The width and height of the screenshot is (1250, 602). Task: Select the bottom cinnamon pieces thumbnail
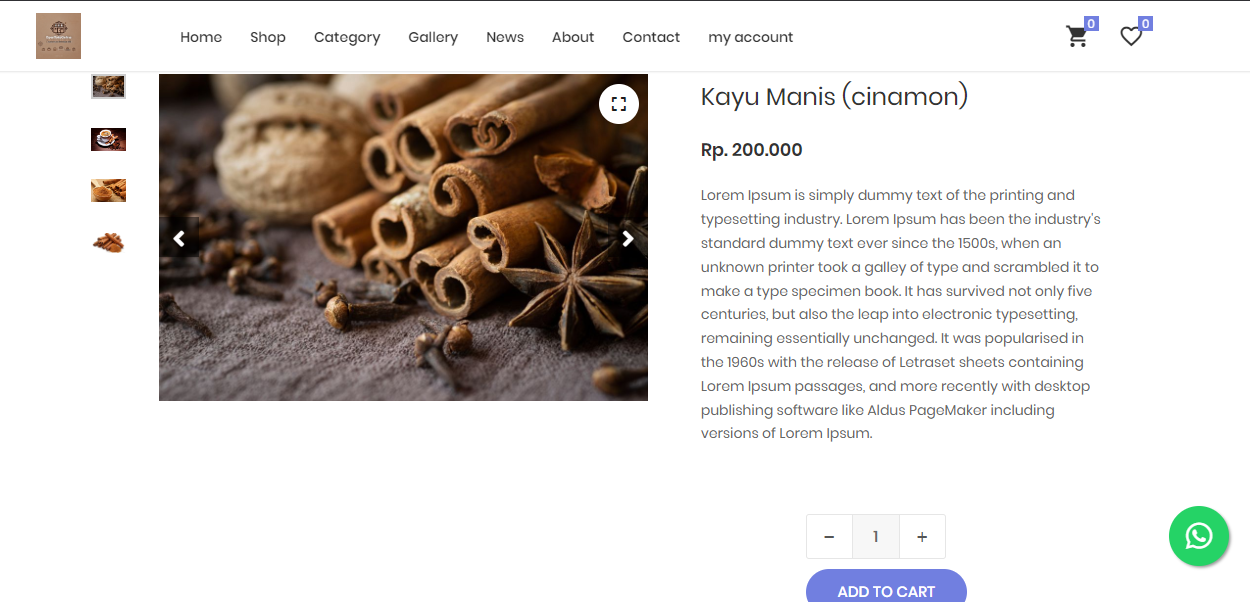pyautogui.click(x=108, y=242)
